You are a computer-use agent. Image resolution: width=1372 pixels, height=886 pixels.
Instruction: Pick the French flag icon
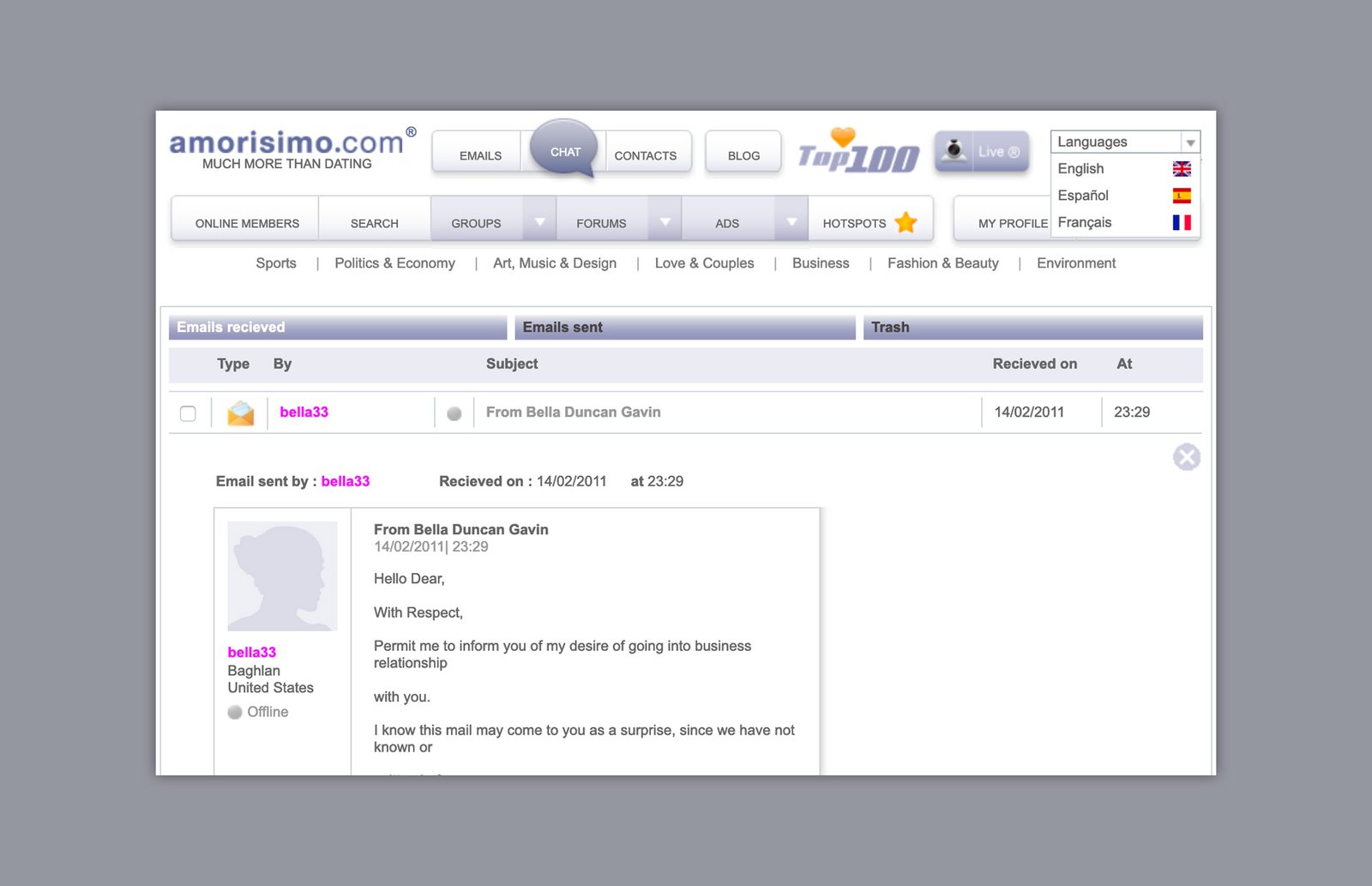tap(1182, 222)
